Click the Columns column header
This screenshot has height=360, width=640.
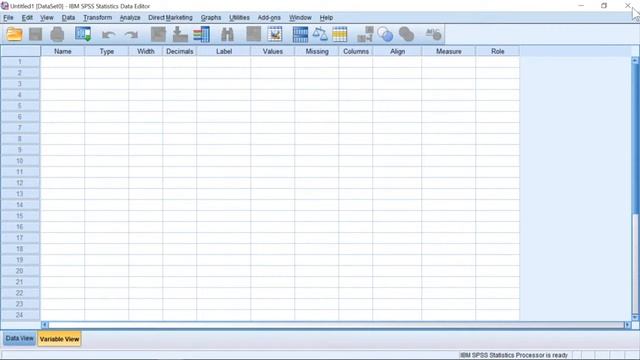tap(356, 51)
